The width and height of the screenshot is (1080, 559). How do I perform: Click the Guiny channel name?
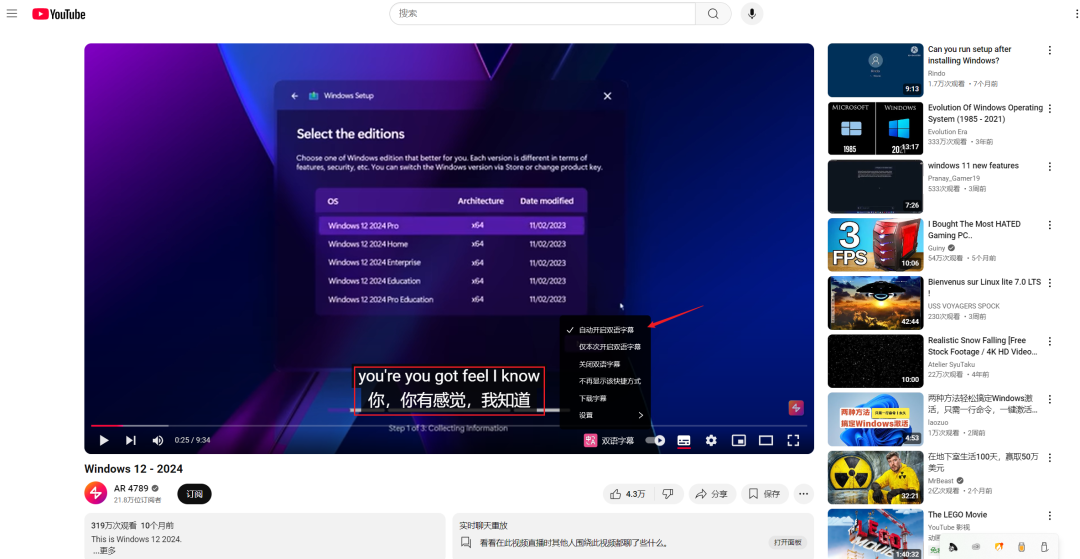pos(937,248)
